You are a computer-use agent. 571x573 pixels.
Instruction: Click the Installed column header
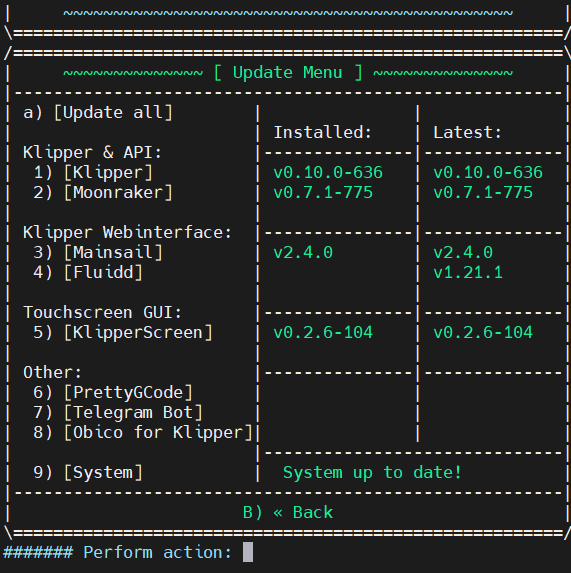click(x=323, y=132)
